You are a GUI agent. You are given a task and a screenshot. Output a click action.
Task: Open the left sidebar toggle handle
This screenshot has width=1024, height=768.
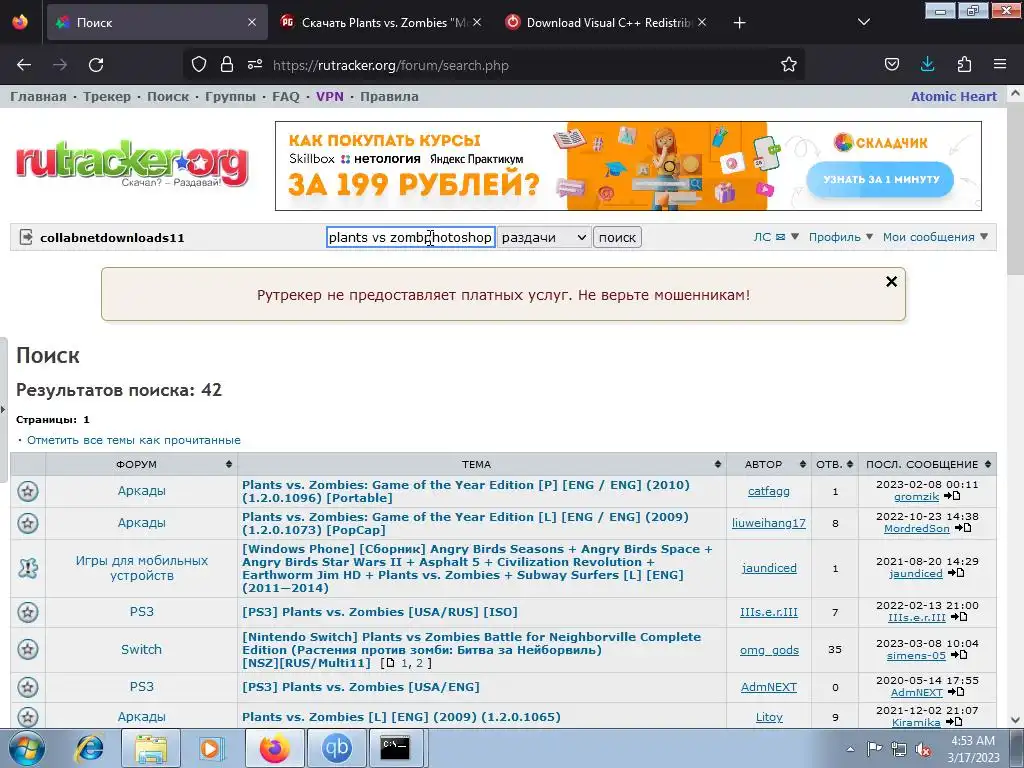[3, 409]
